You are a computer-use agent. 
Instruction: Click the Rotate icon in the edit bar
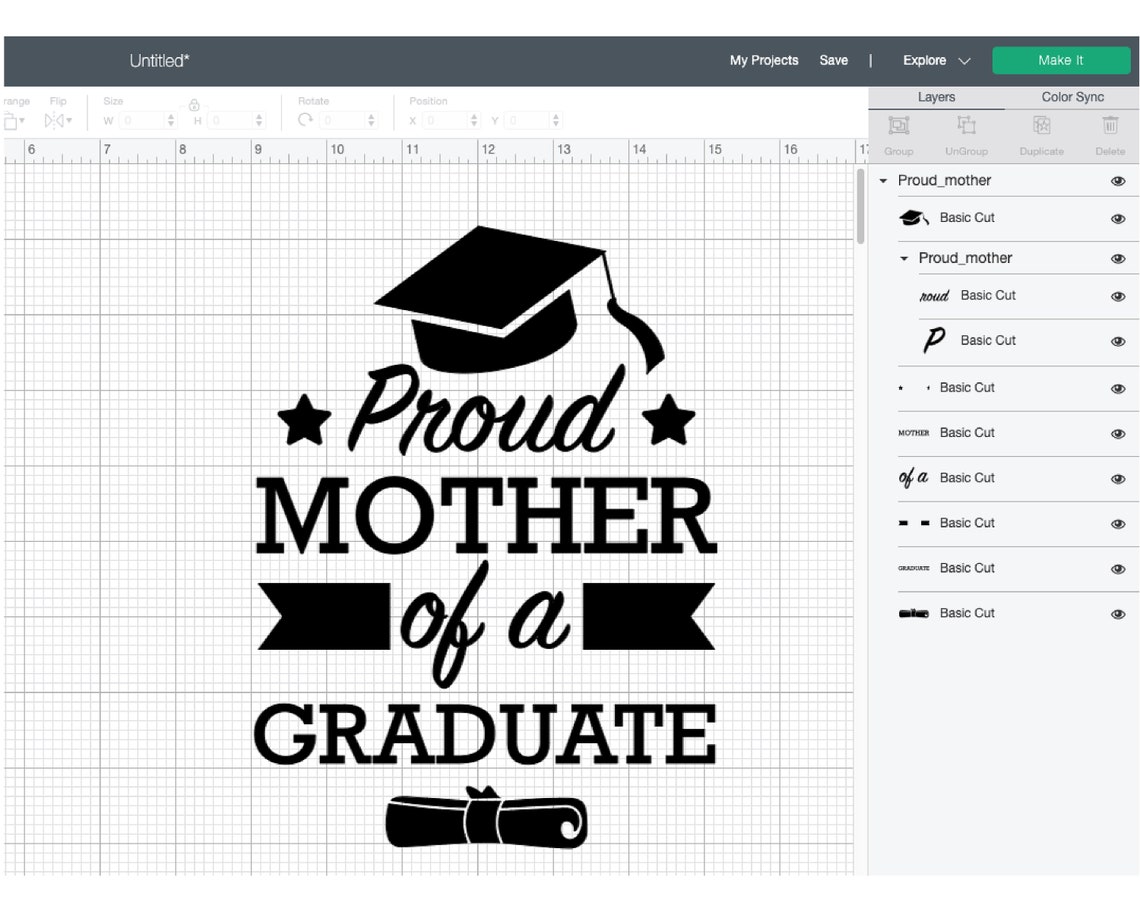click(306, 120)
